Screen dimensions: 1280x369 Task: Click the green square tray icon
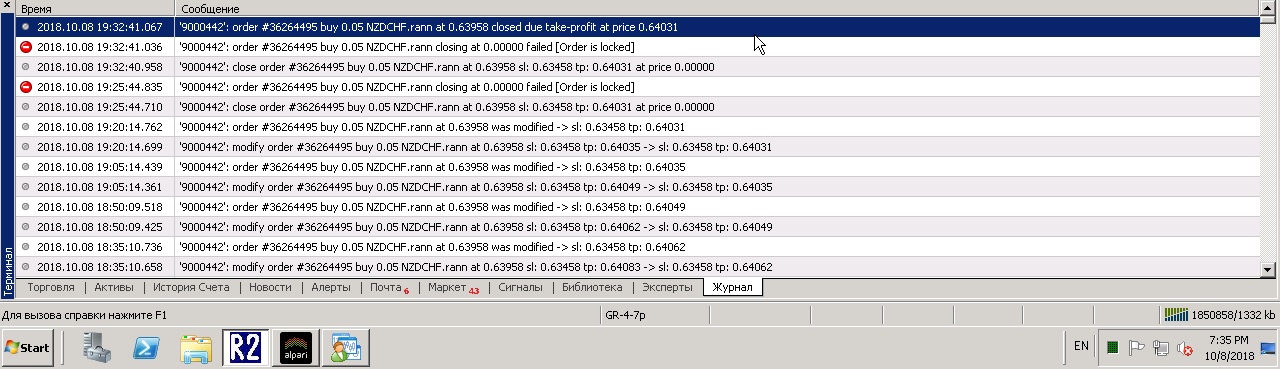[1112, 347]
